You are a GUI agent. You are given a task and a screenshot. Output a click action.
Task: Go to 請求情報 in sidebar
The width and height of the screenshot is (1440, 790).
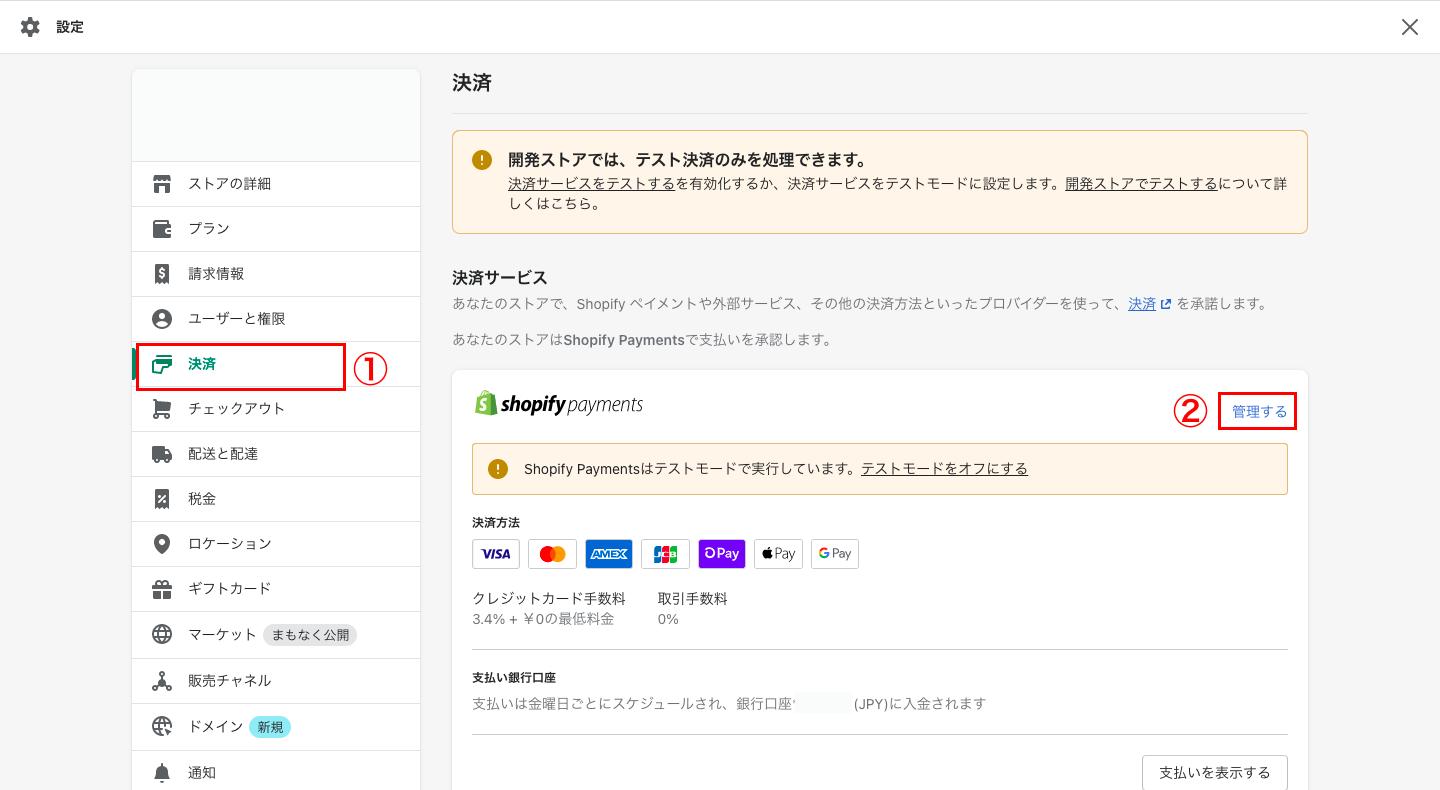(276, 274)
